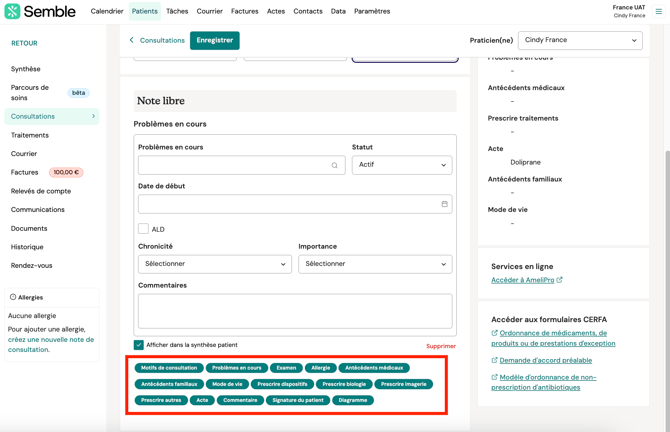Click the back chevron beside Consultations
Image resolution: width=670 pixels, height=432 pixels.
tap(131, 41)
